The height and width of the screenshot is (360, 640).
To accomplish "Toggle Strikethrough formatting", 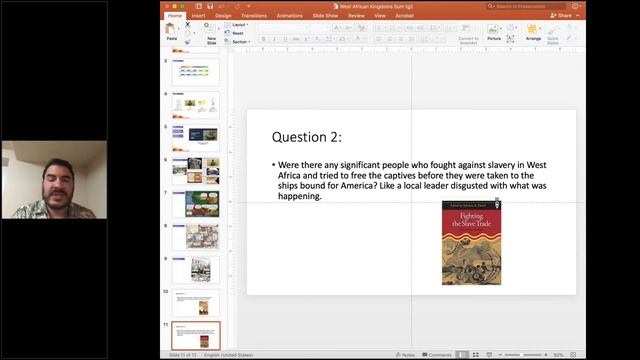I will [296, 39].
